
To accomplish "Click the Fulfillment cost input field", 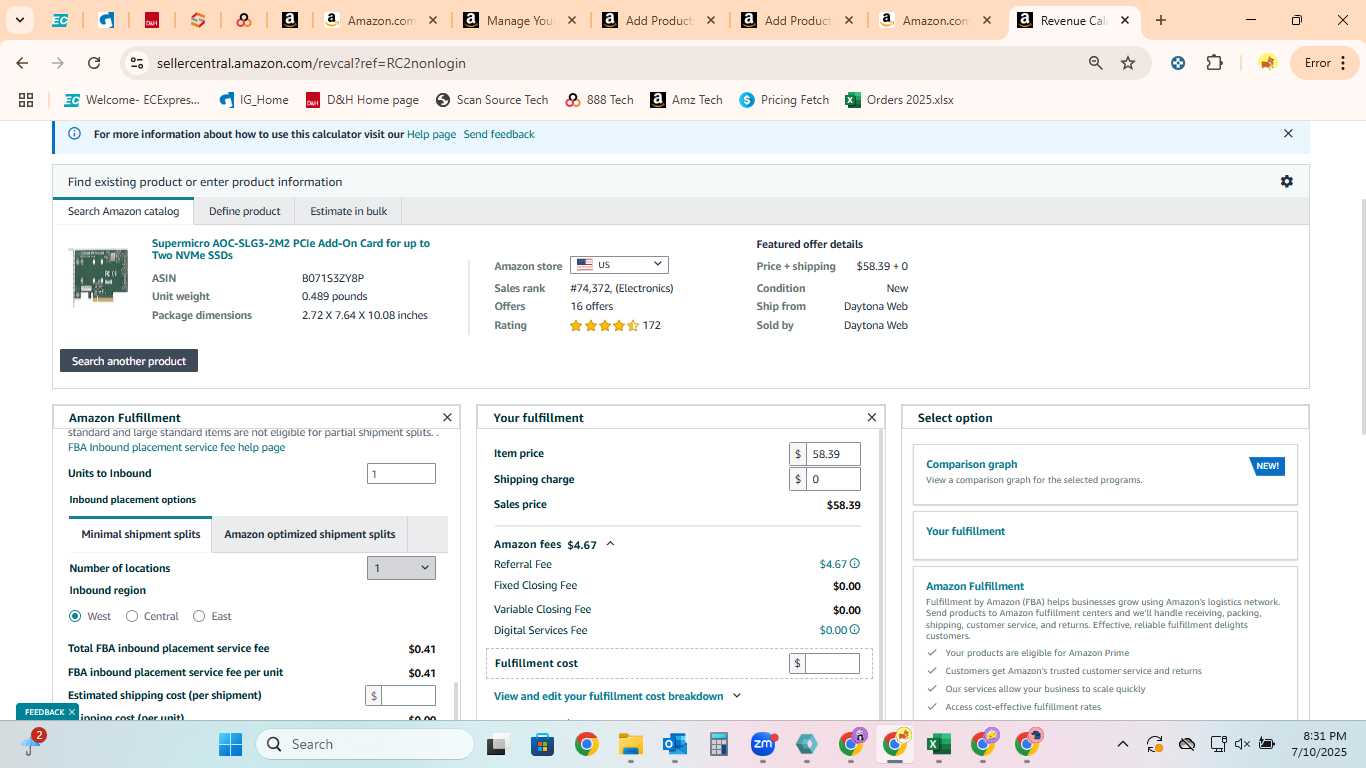I will tap(833, 663).
